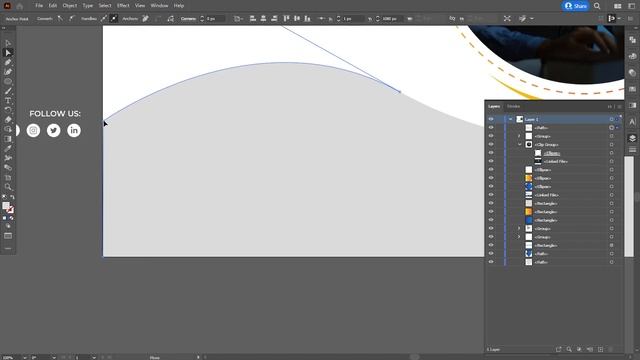Select the Type tool

click(x=8, y=100)
